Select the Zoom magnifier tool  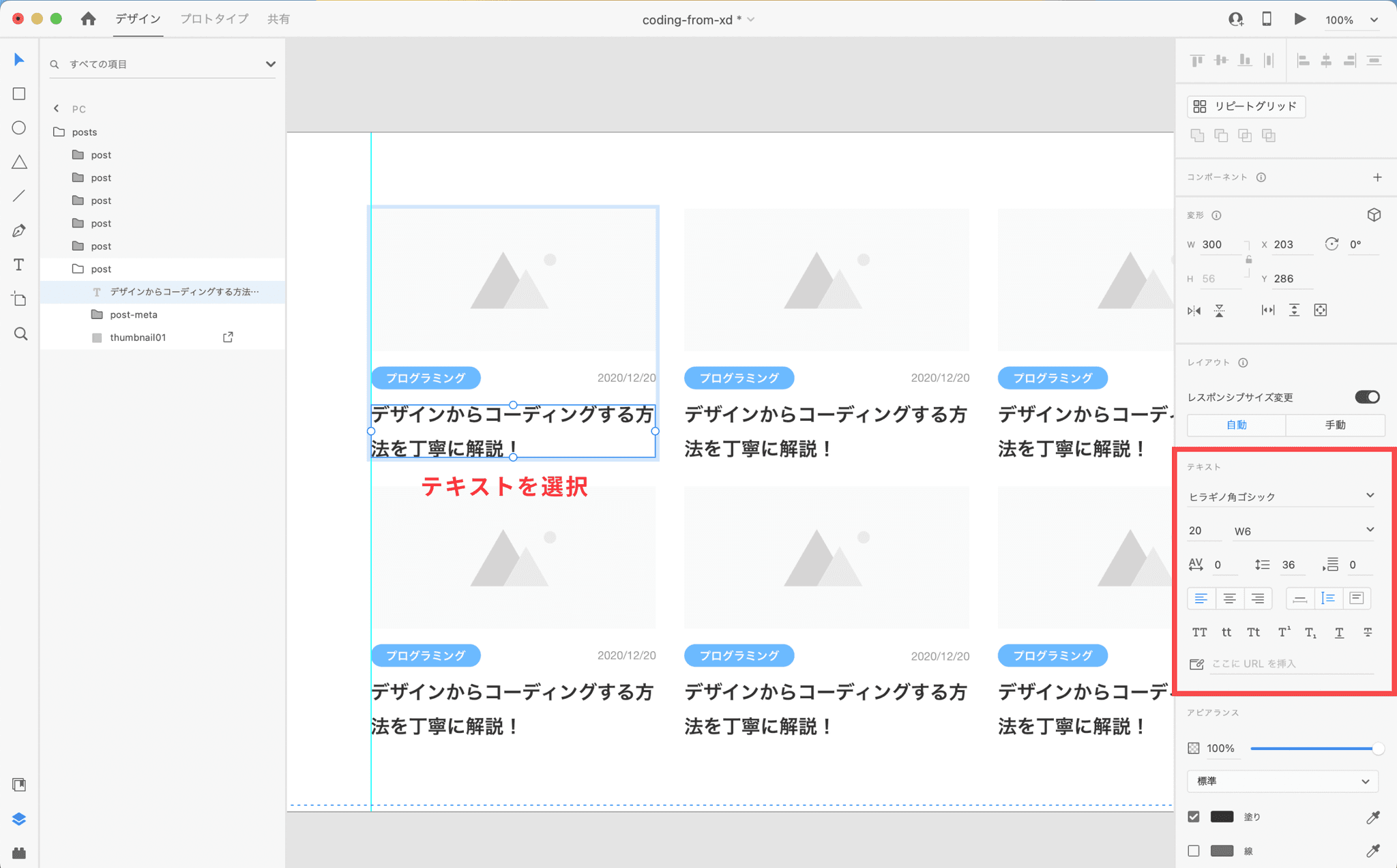click(20, 333)
